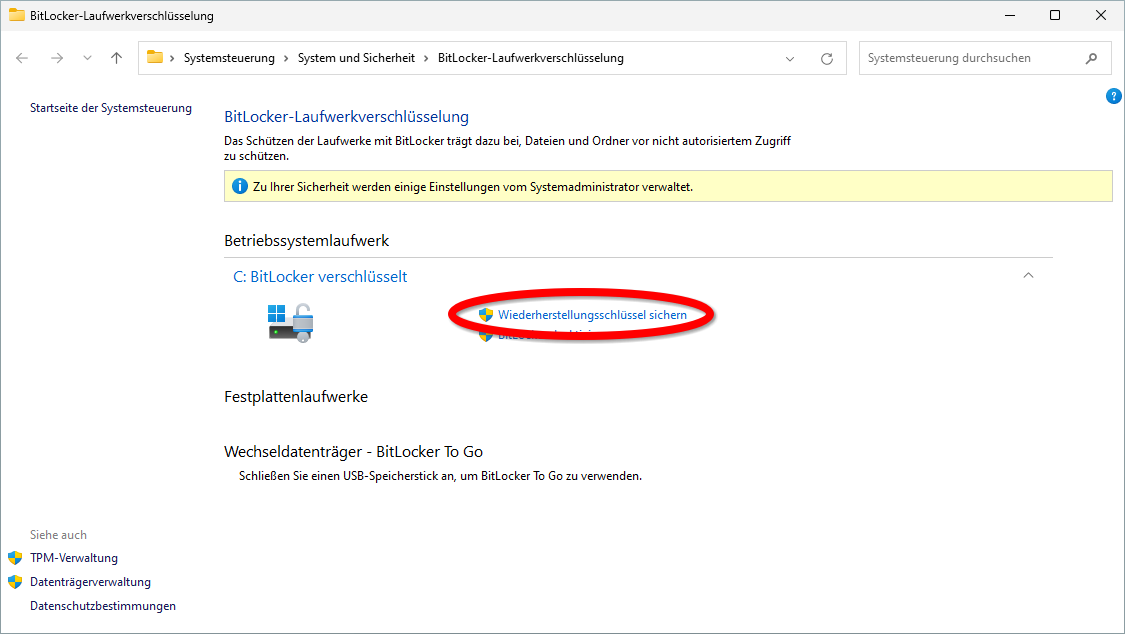Image resolution: width=1125 pixels, height=634 pixels.
Task: Click the search magnifier icon
Action: coord(1092,58)
